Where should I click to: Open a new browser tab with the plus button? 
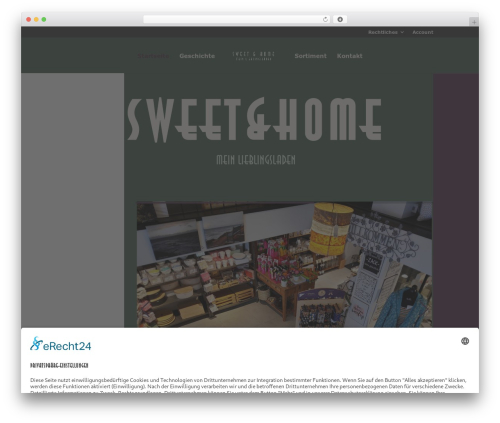(x=474, y=22)
